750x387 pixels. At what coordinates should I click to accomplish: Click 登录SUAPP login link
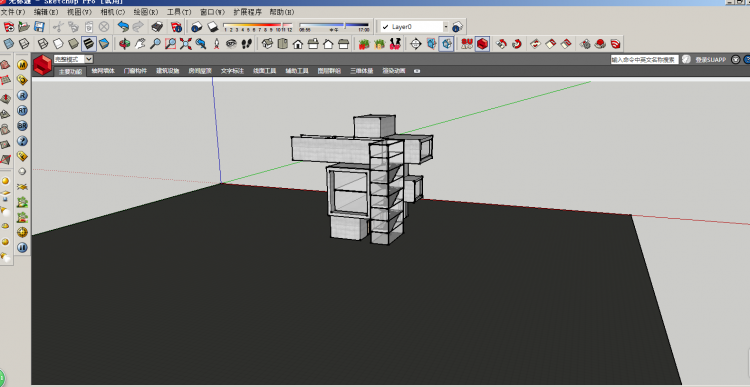(x=711, y=60)
